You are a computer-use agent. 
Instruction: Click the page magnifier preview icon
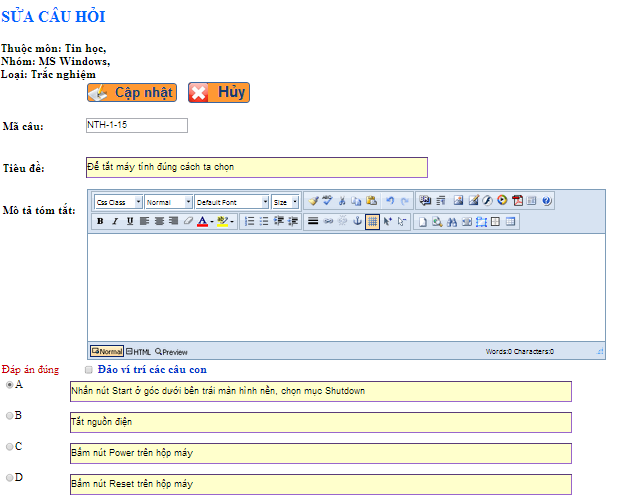pos(437,222)
